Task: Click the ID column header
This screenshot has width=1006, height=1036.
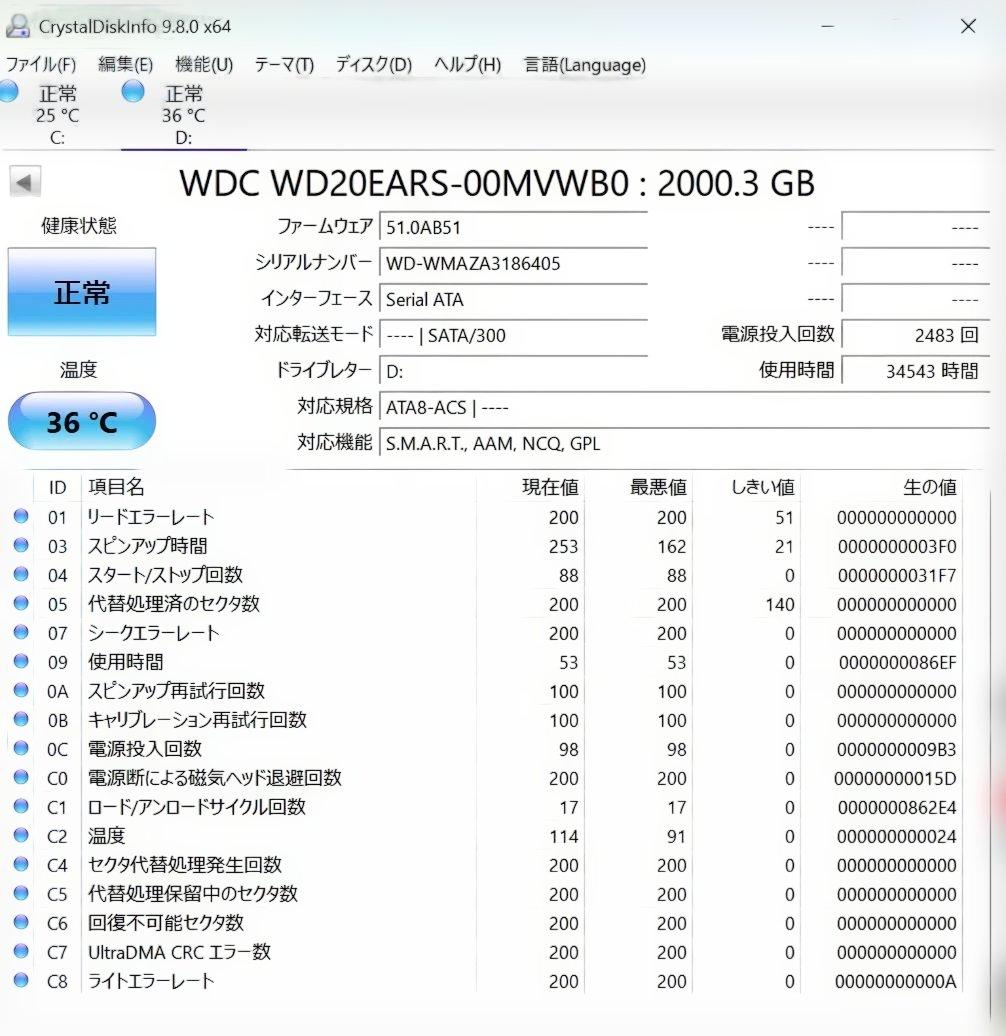Action: tap(57, 487)
